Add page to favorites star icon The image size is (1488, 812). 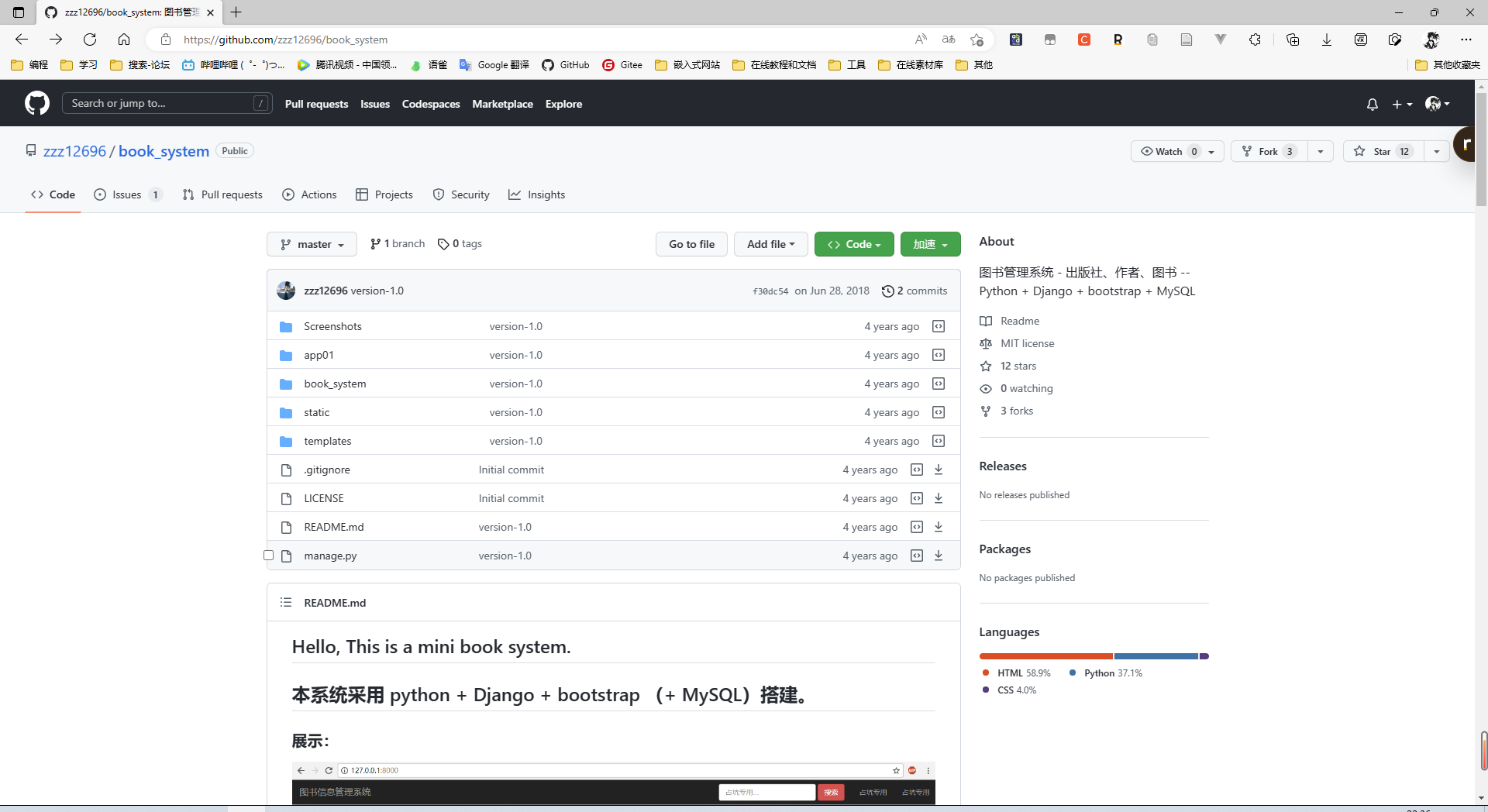pyautogui.click(x=976, y=40)
